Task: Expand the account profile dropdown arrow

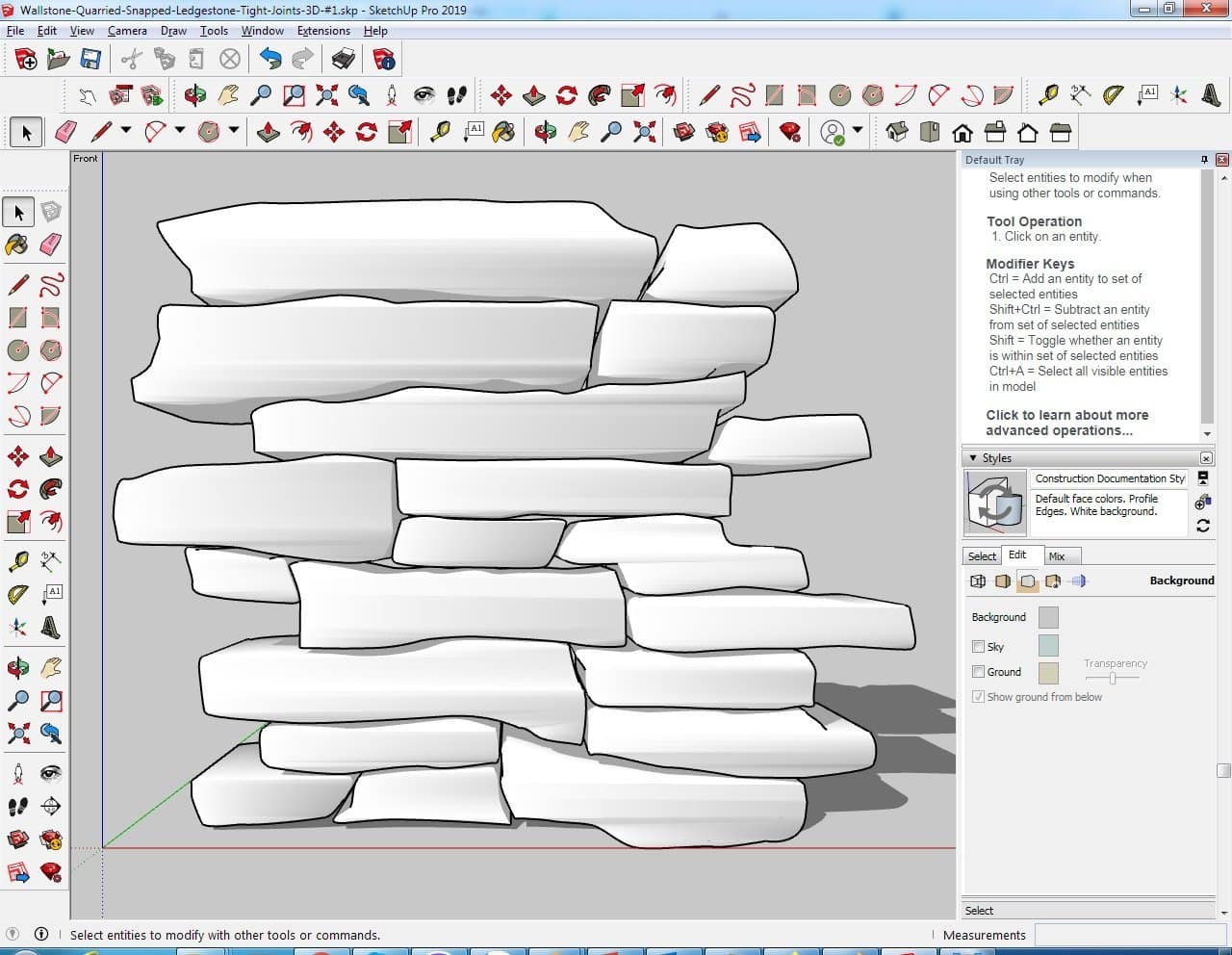Action: [x=858, y=131]
